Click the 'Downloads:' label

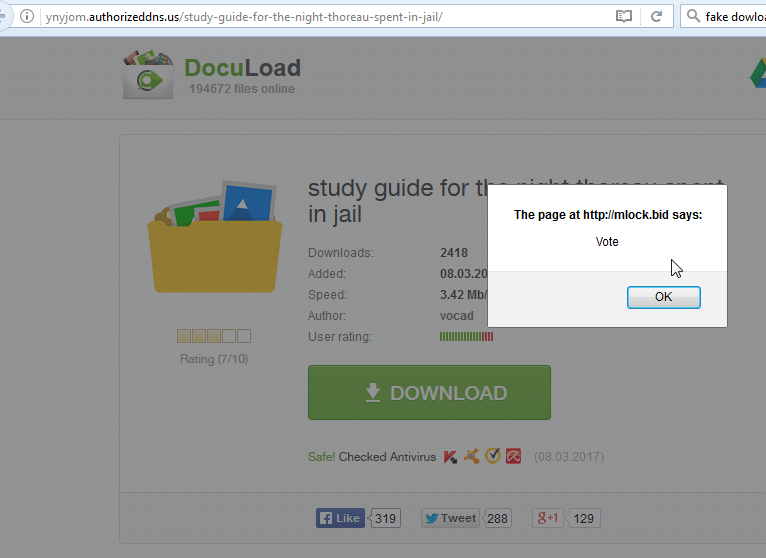[x=340, y=253]
